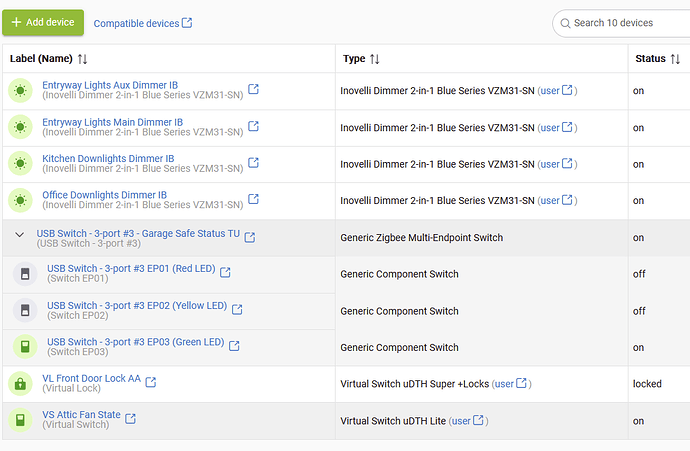Sort by Label (Name) column arrows

point(82,59)
